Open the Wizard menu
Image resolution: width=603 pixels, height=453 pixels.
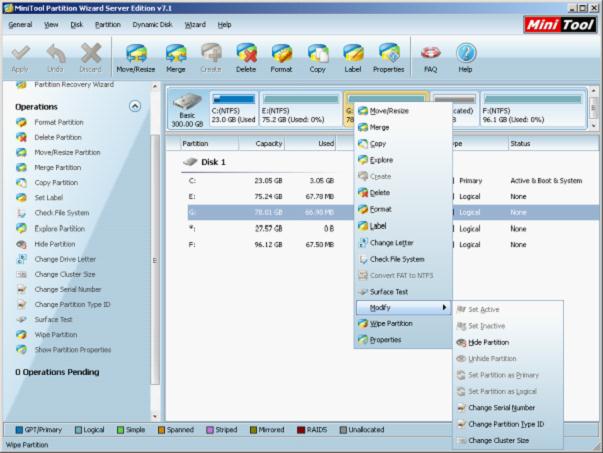point(195,25)
